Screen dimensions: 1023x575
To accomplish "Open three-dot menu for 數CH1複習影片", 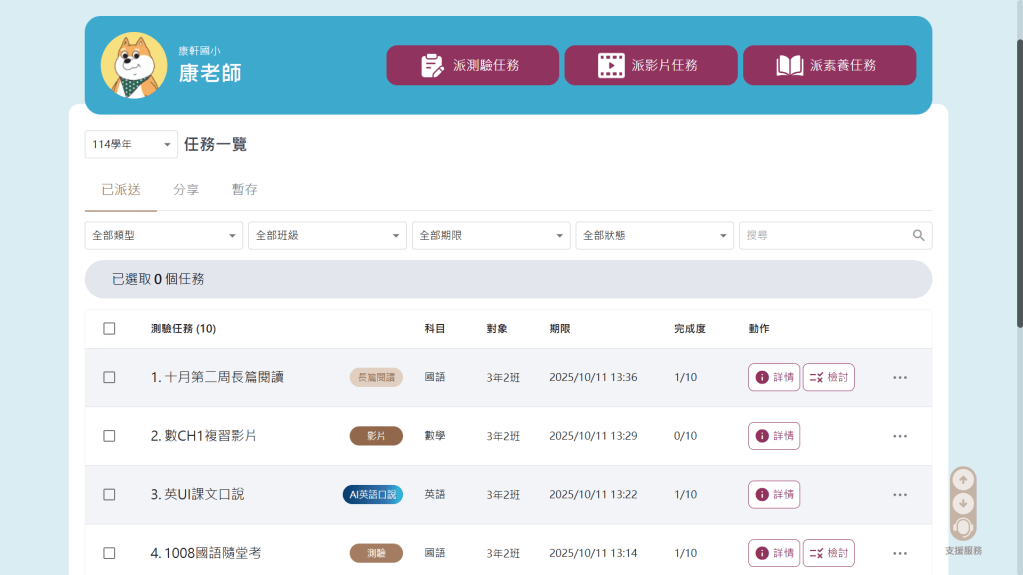I will [900, 436].
